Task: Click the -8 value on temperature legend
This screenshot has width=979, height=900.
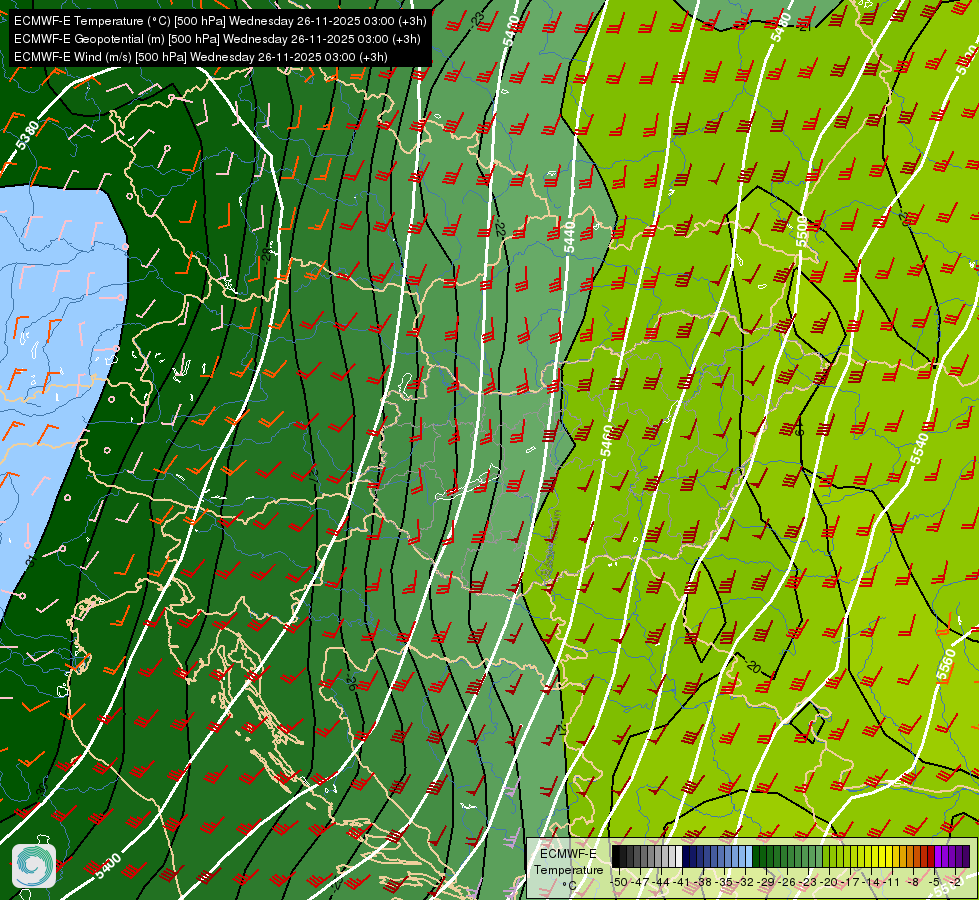Action: (913, 882)
